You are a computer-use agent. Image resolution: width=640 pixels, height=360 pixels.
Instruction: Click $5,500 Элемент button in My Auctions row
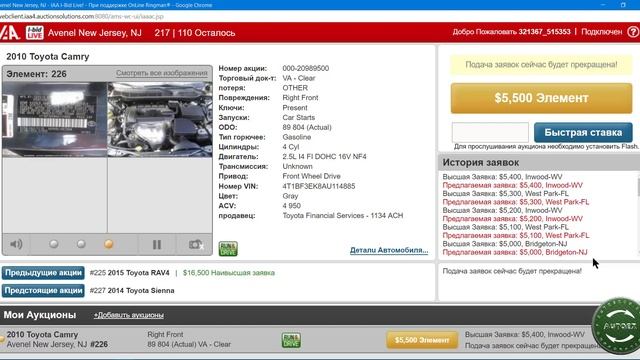click(x=422, y=340)
